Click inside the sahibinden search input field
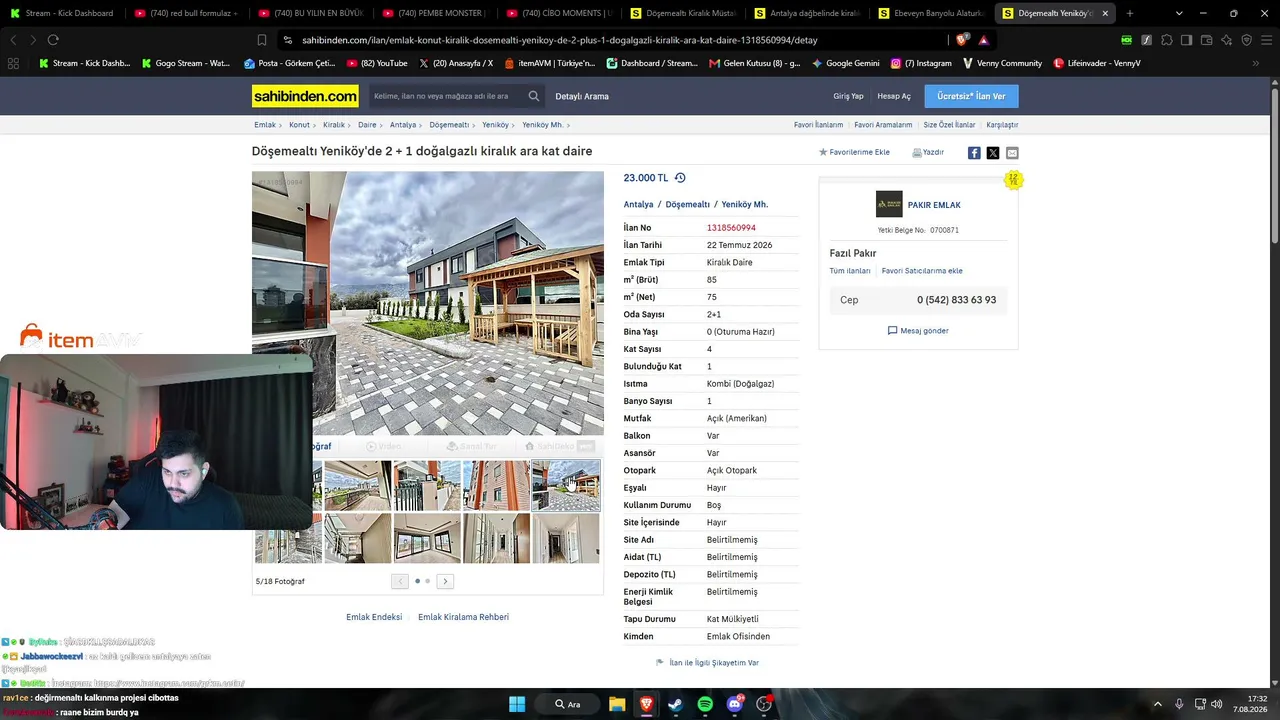Image resolution: width=1280 pixels, height=720 pixels. tap(446, 96)
